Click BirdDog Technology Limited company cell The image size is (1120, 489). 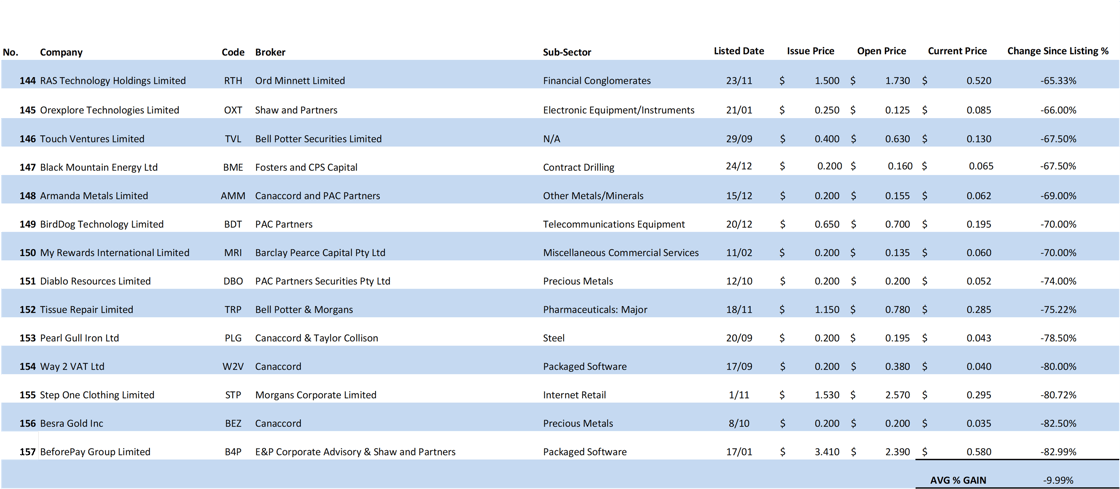point(101,224)
